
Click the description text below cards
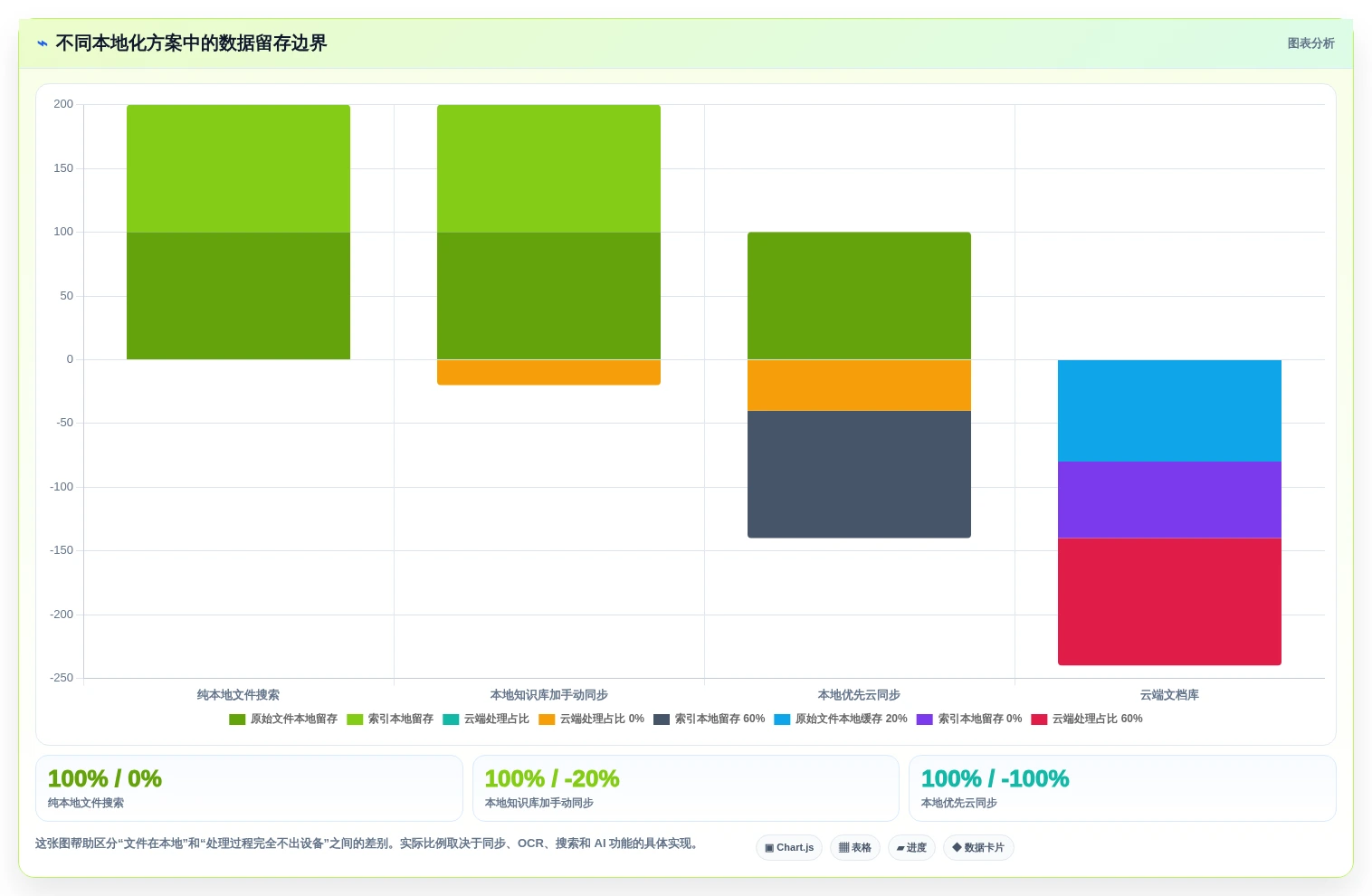(367, 844)
